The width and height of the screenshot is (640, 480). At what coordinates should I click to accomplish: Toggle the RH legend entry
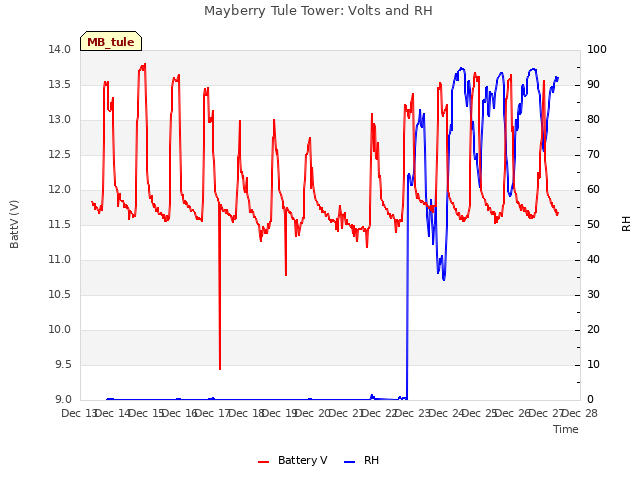pyautogui.click(x=362, y=460)
